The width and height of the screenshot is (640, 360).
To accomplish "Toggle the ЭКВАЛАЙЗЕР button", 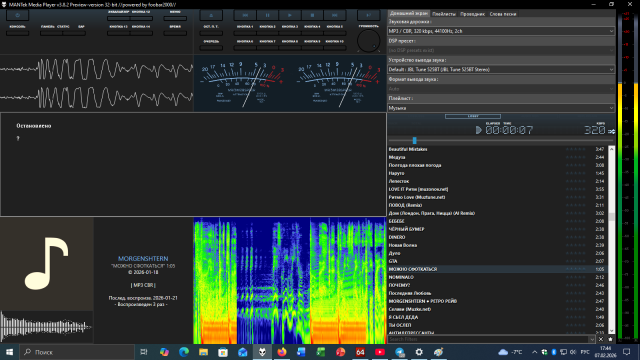I will (118, 18).
